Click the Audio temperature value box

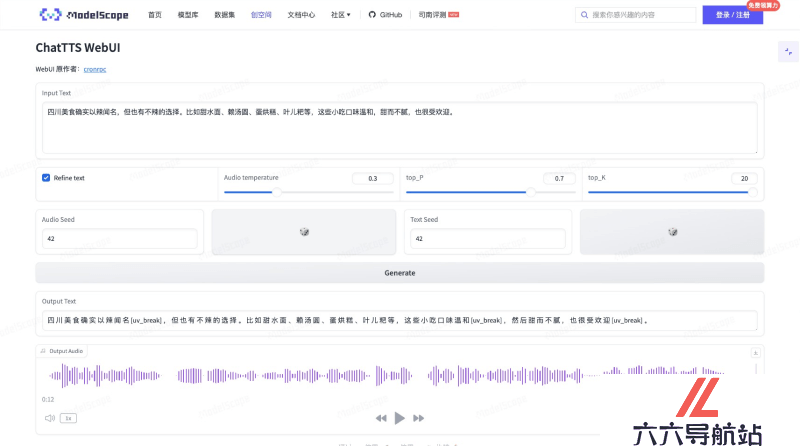[373, 178]
